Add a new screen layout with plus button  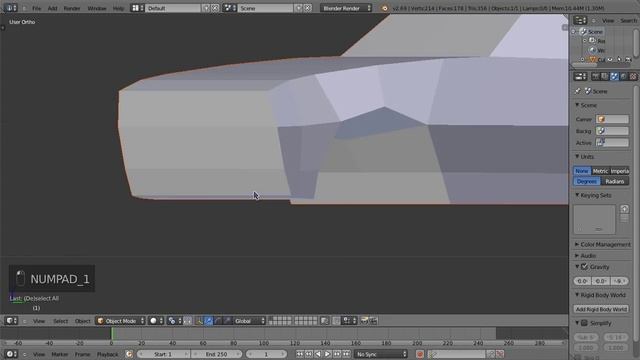pos(206,8)
